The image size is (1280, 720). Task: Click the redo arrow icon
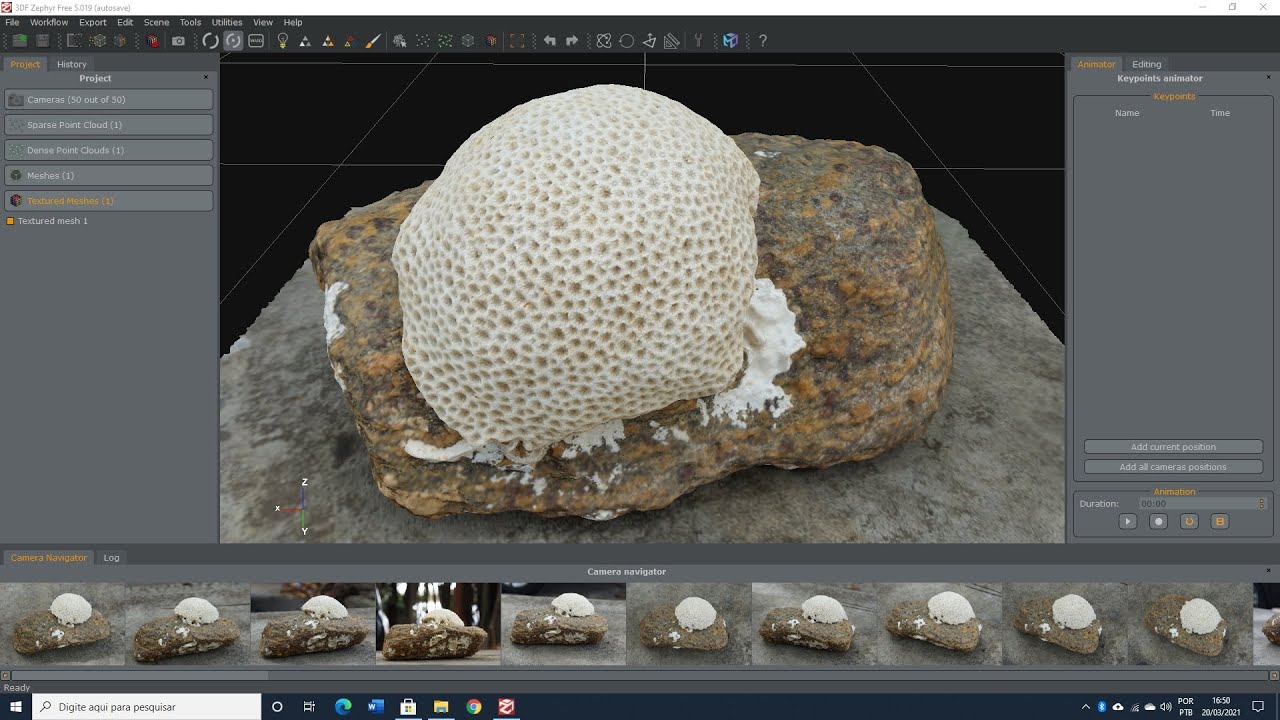pos(572,41)
